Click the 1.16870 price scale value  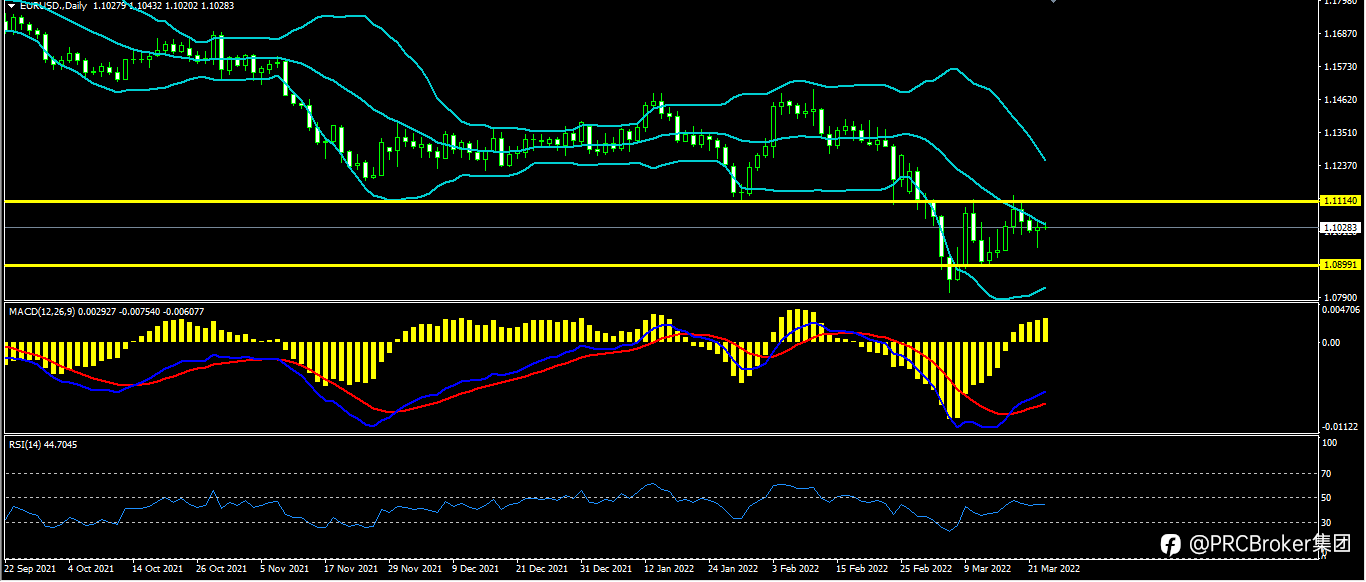tap(1340, 34)
